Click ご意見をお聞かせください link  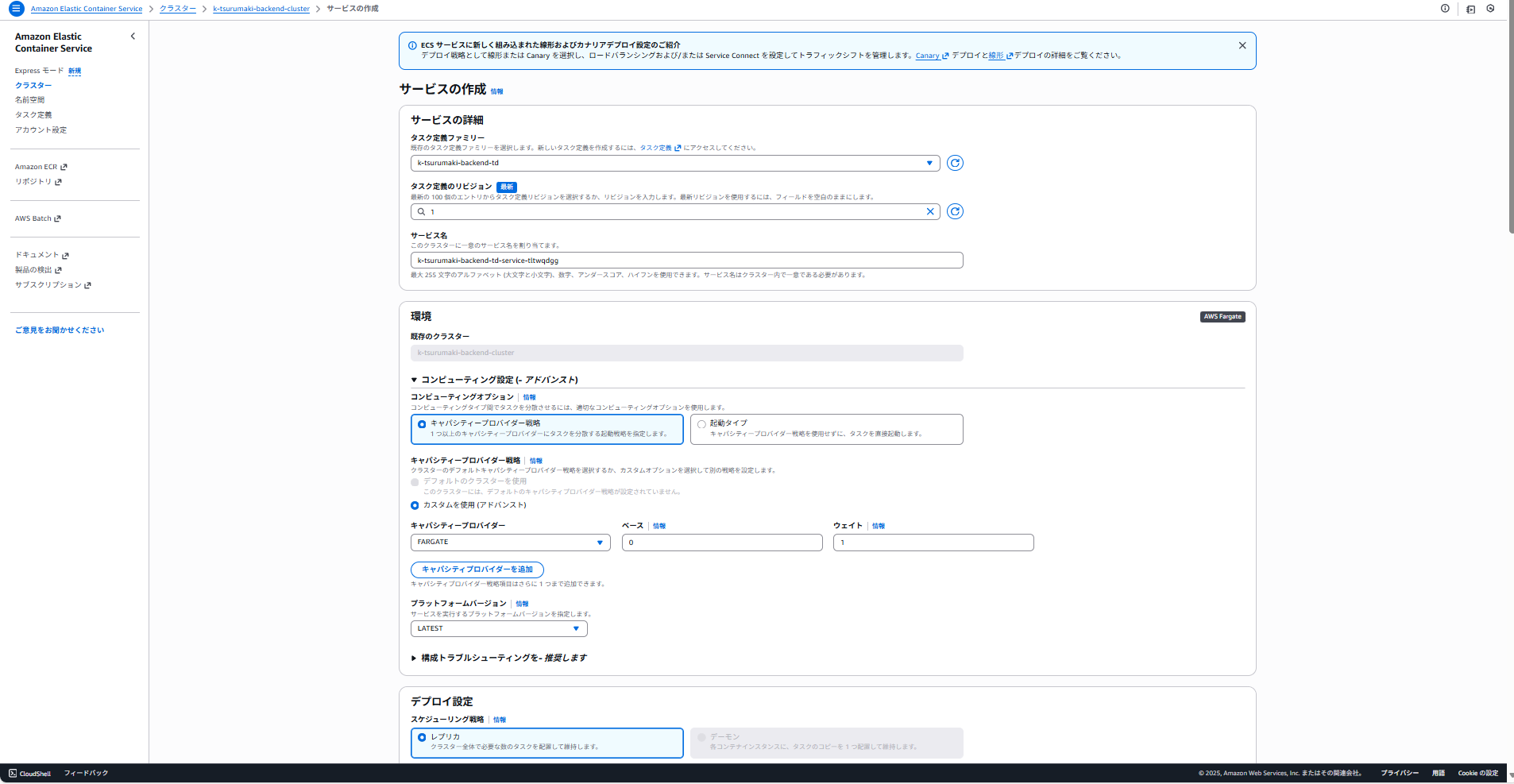coord(60,330)
